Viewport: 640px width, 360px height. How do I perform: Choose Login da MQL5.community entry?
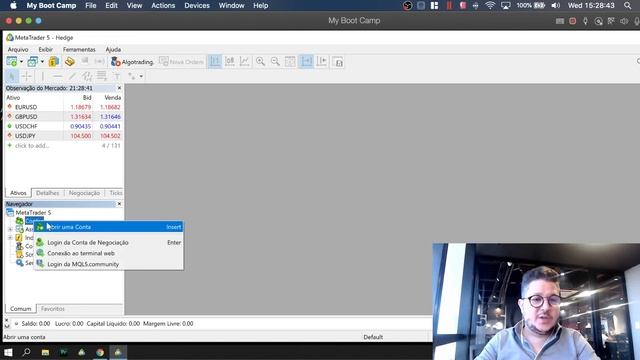(109, 264)
